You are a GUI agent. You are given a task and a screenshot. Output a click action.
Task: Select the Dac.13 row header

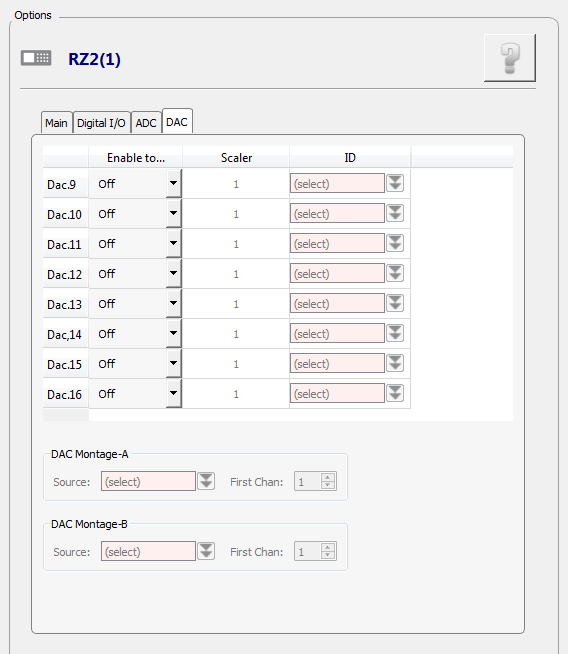click(x=65, y=304)
